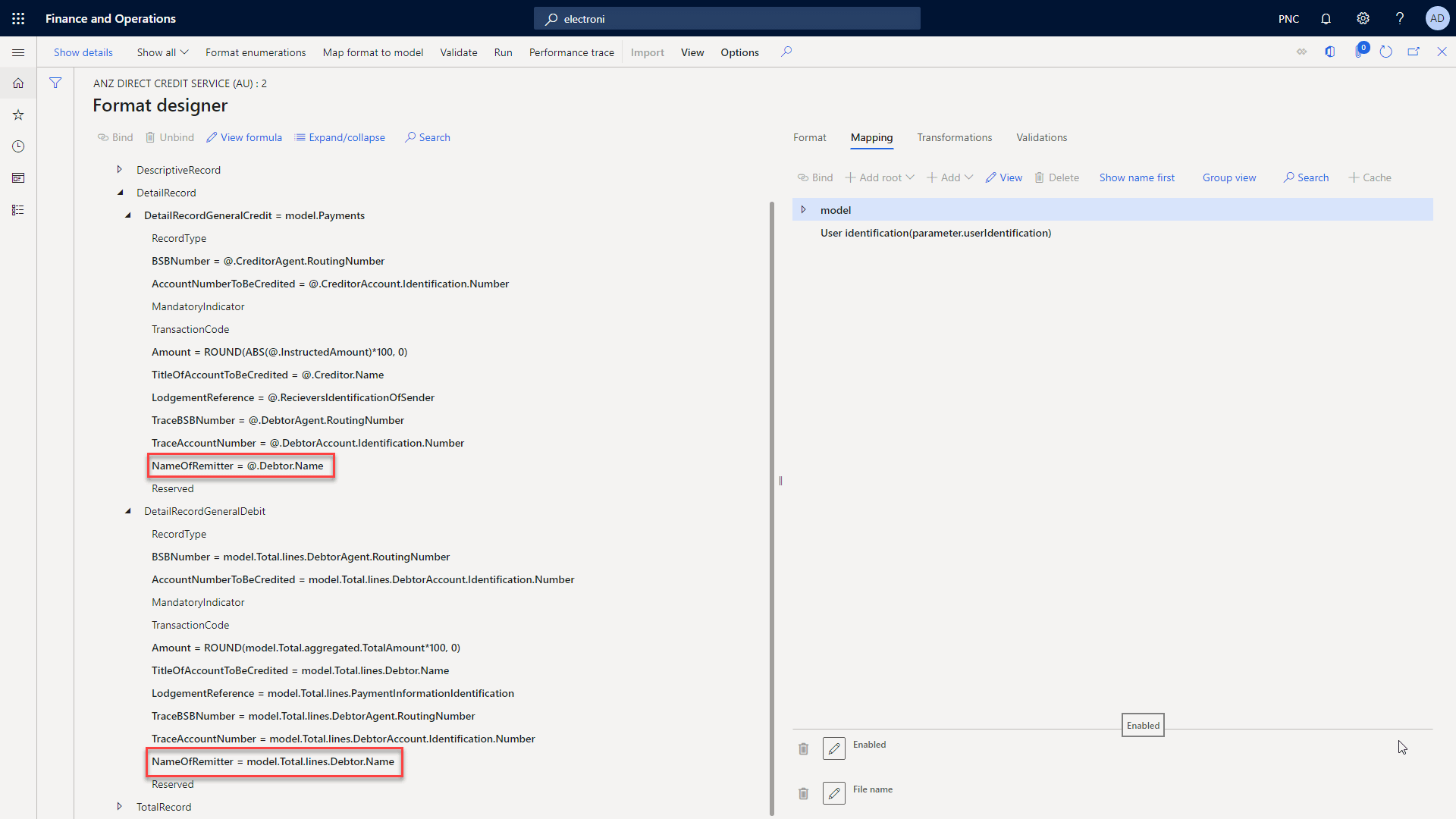
Task: Select User identification data source
Action: coord(935,233)
